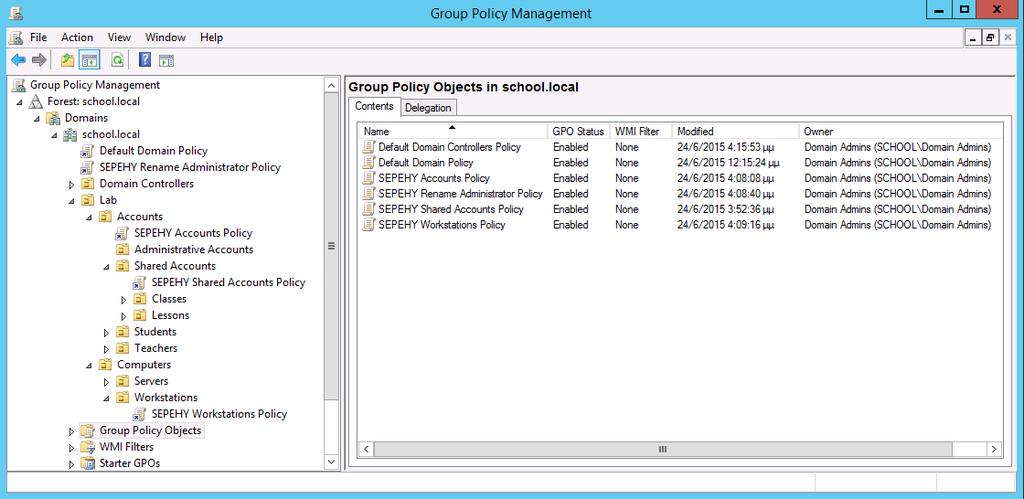Sort by the GPO Status column header
This screenshot has height=499, width=1024.
578,131
